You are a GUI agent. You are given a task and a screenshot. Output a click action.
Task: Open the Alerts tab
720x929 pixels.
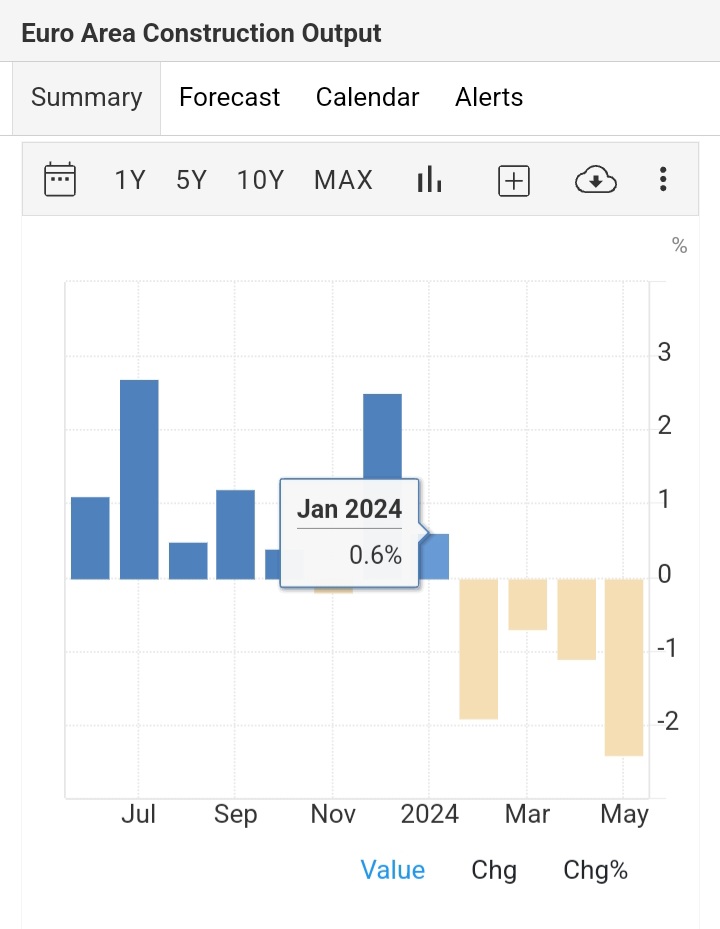tap(489, 98)
